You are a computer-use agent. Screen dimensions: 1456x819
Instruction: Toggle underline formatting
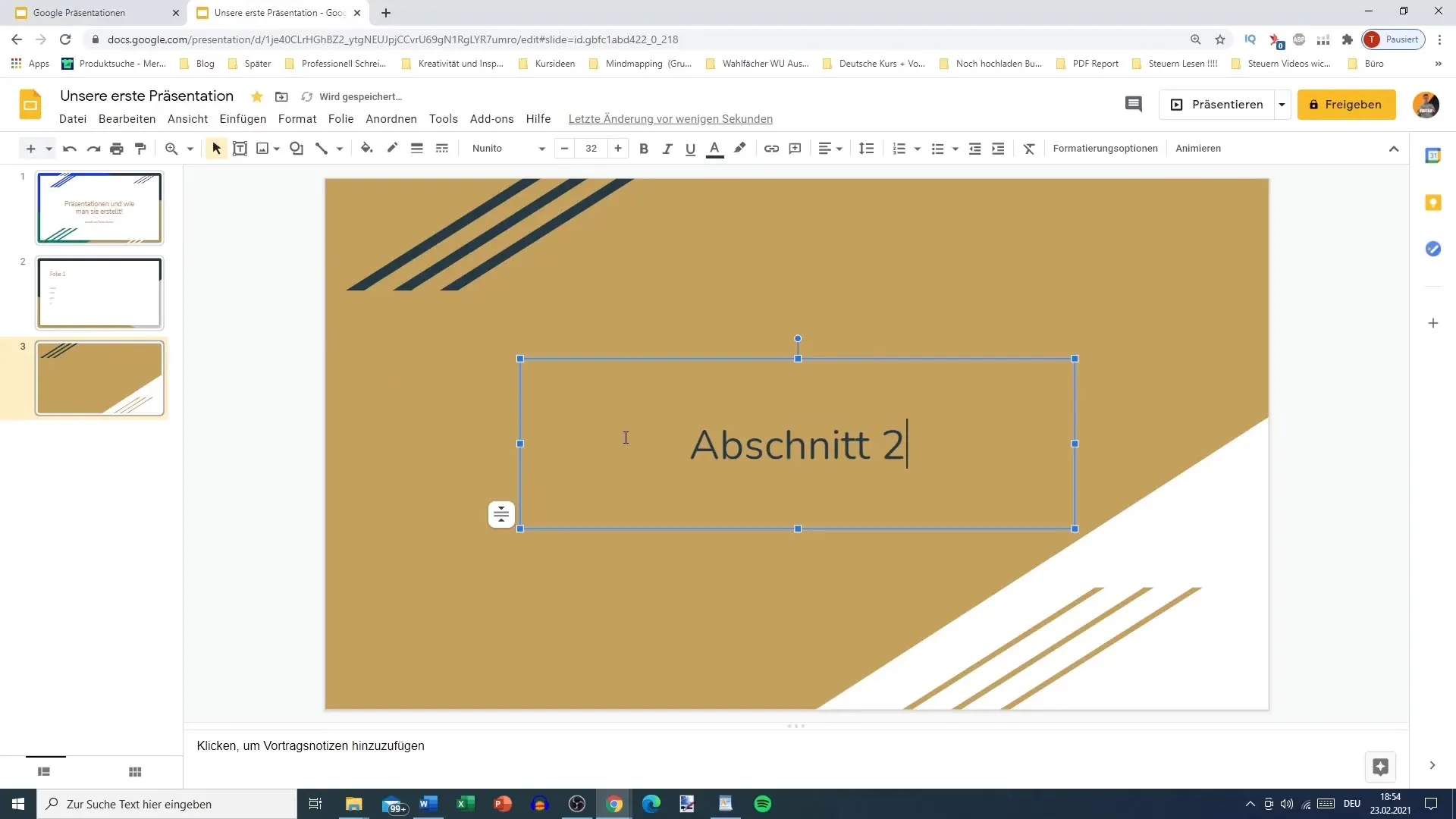point(690,149)
